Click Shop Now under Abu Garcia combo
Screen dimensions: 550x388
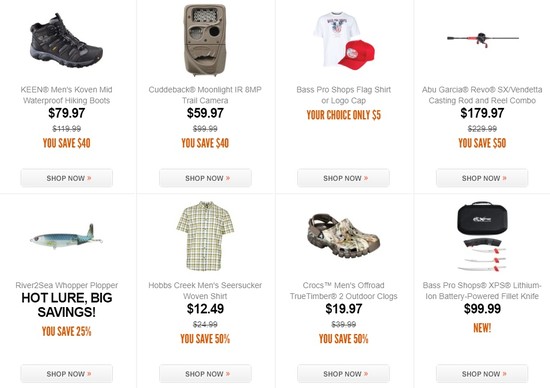[x=482, y=178]
